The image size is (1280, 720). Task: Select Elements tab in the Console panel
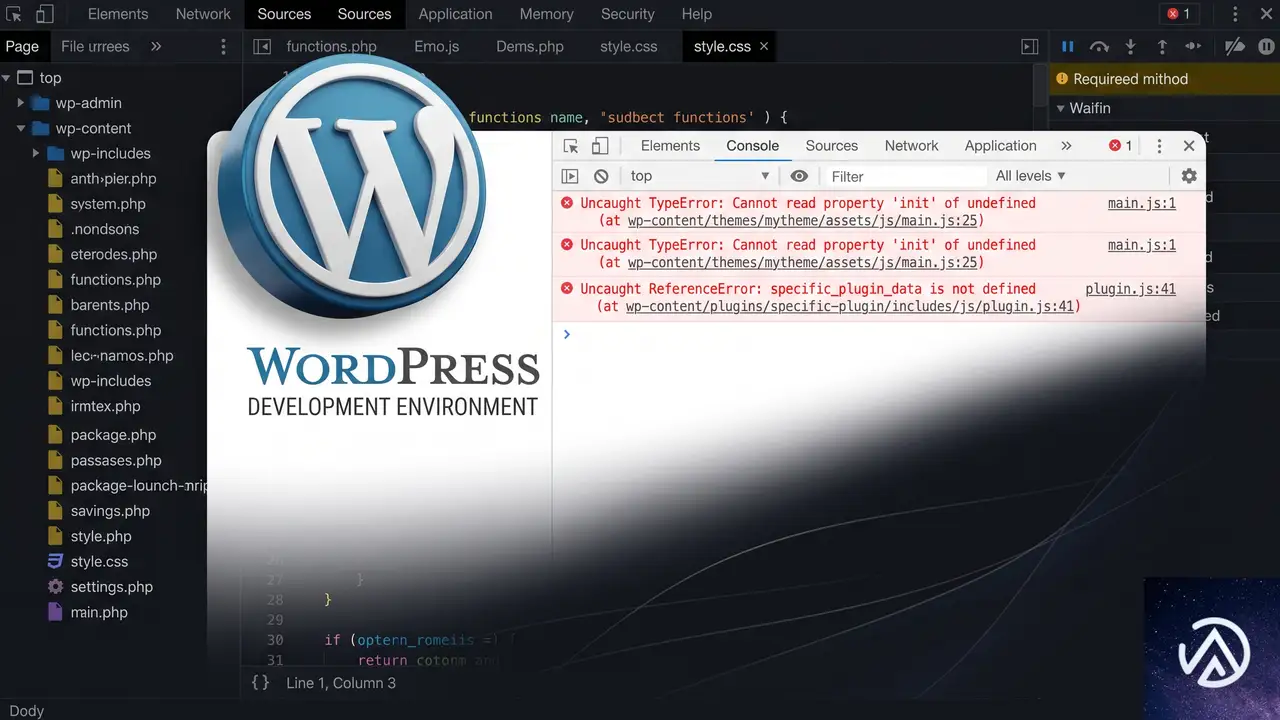click(670, 146)
